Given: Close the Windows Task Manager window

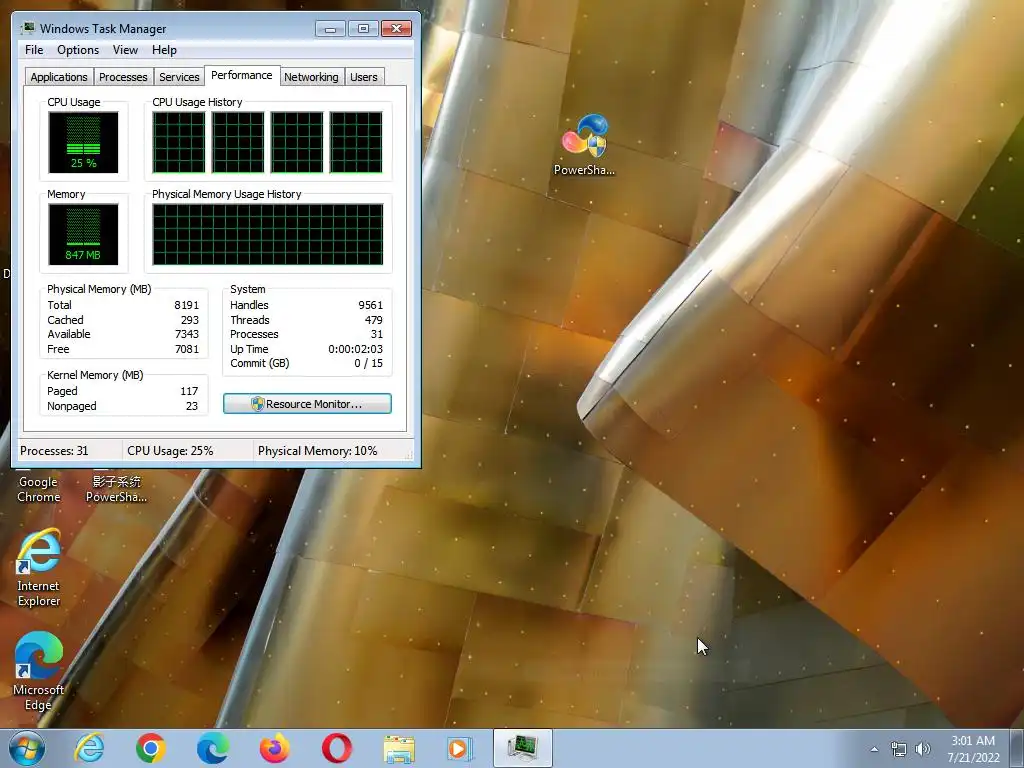Looking at the screenshot, I should point(396,29).
